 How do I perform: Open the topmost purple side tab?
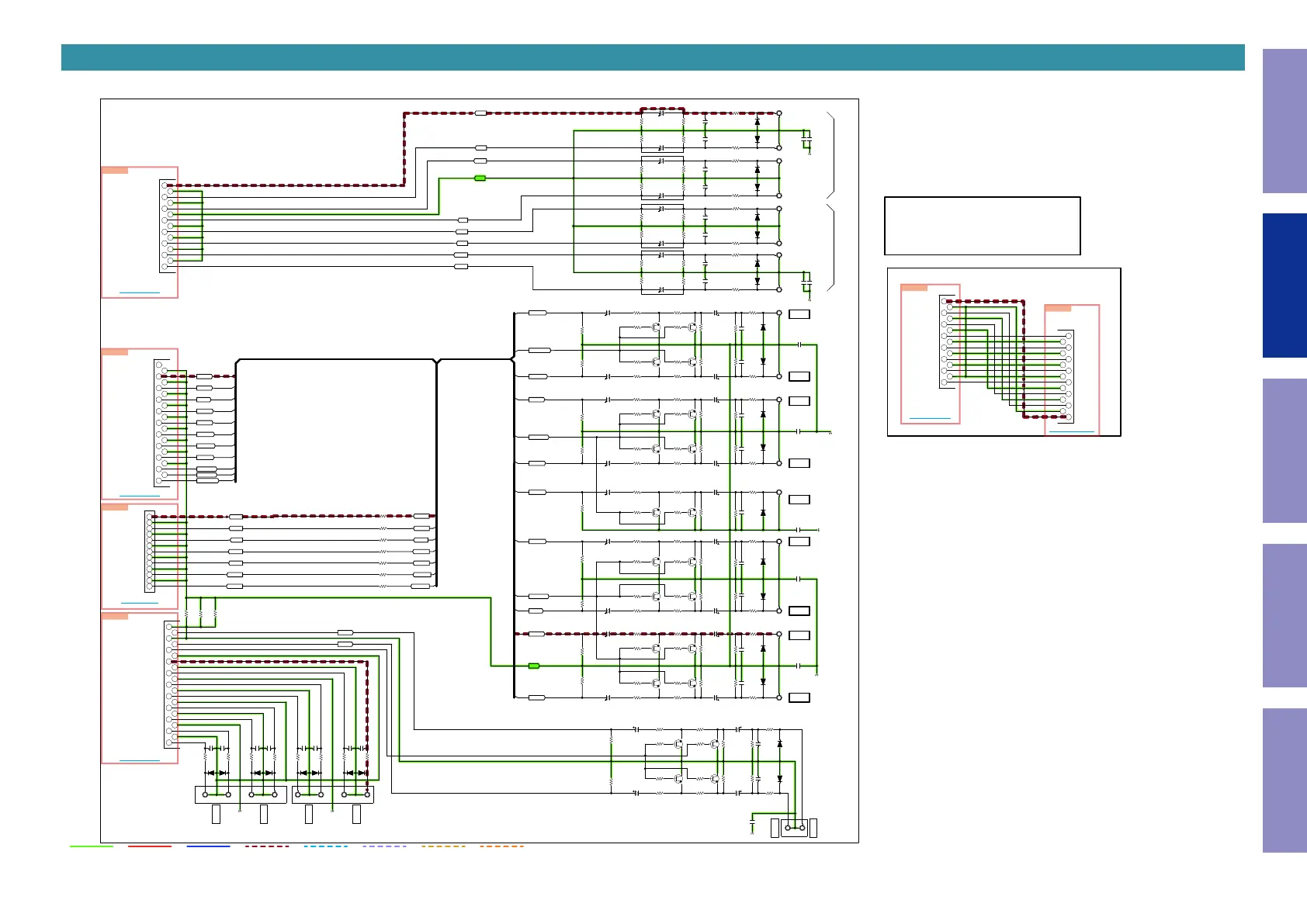point(1284,121)
